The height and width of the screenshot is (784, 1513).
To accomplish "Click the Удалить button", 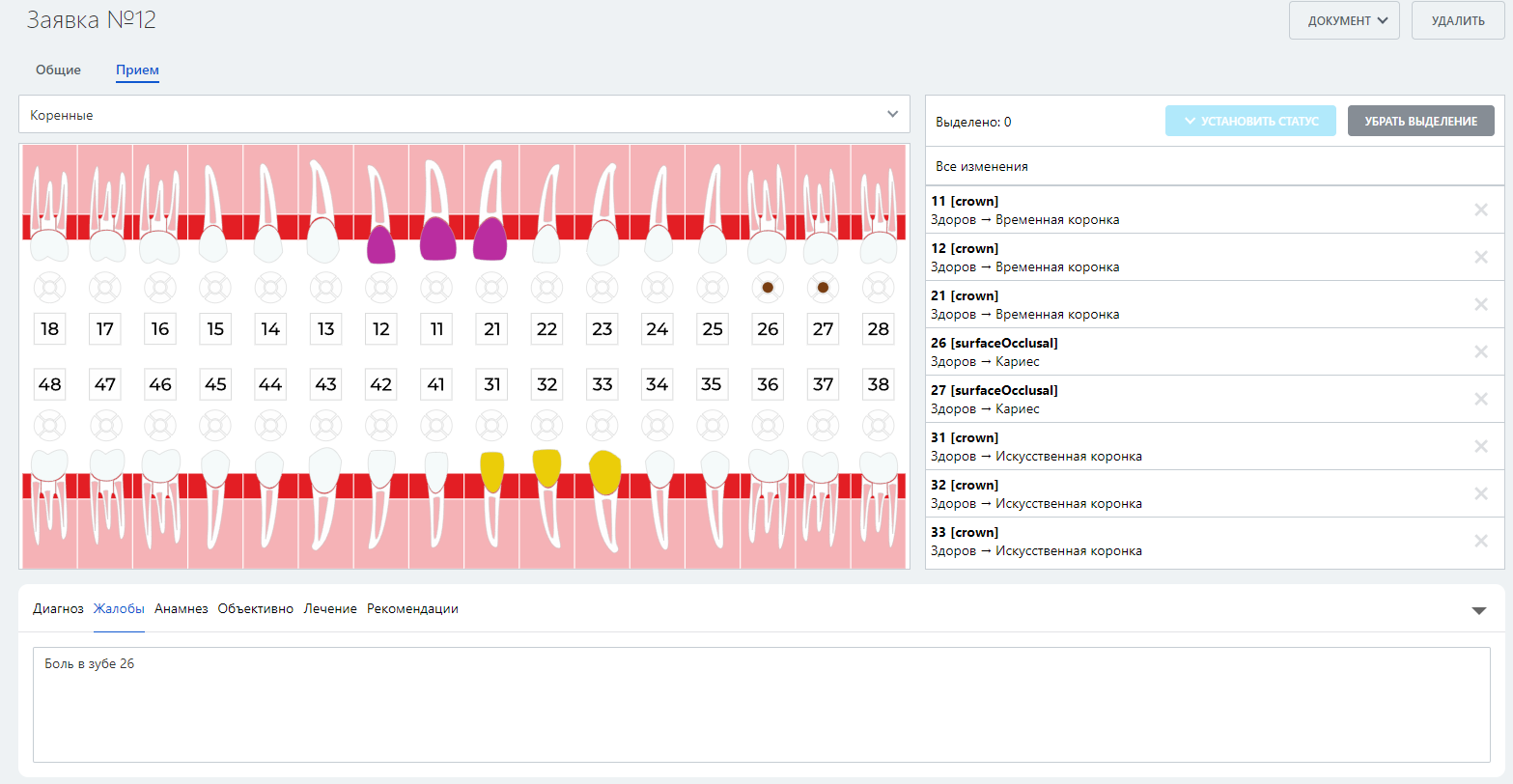I will [1457, 20].
